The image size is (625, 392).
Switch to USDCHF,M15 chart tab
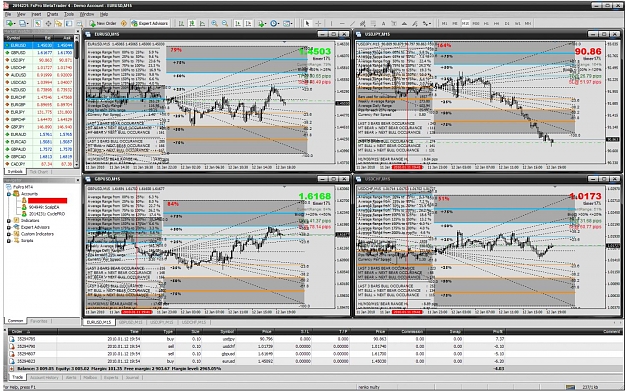[194, 322]
